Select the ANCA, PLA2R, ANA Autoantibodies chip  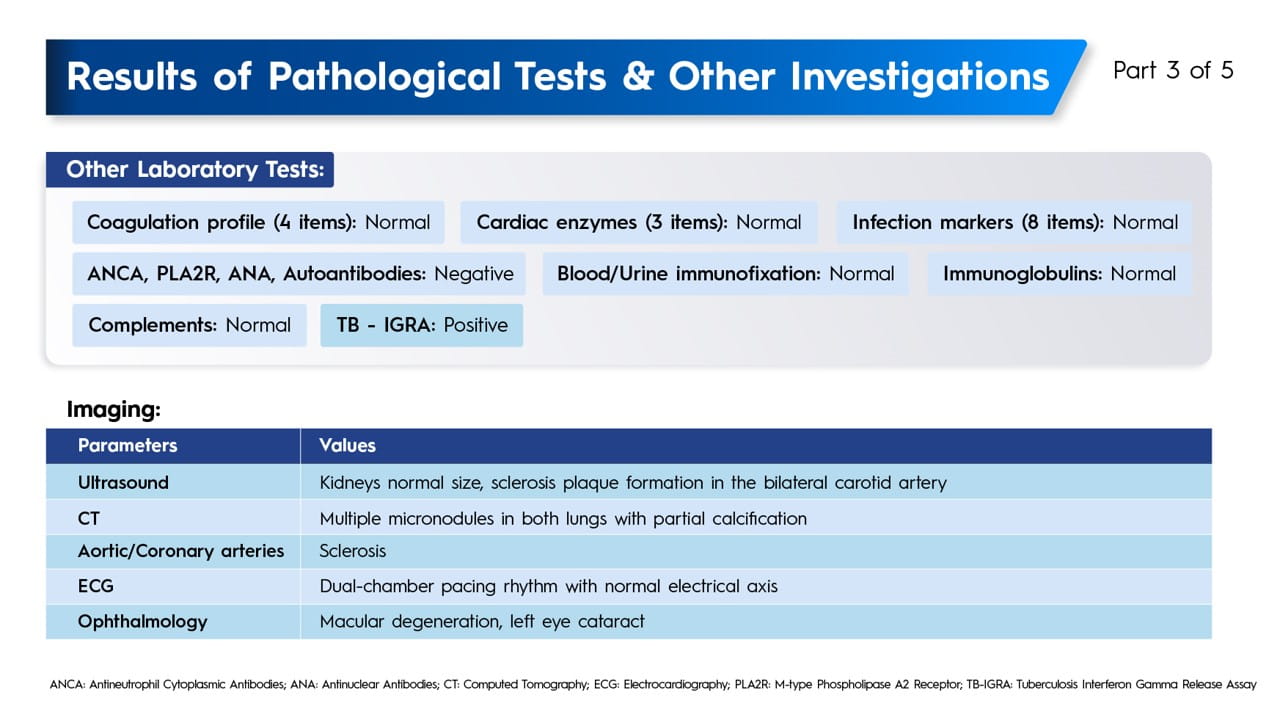pyautogui.click(x=299, y=274)
